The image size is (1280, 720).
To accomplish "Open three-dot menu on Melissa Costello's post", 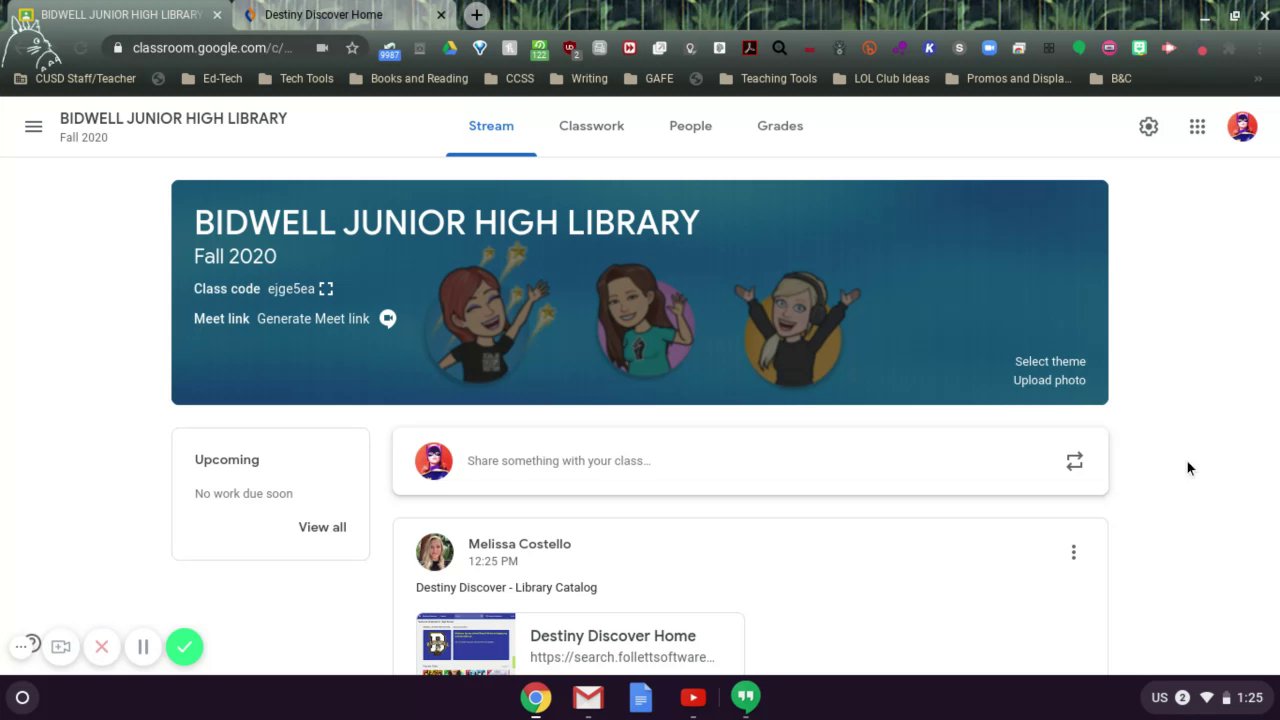I will [1073, 552].
